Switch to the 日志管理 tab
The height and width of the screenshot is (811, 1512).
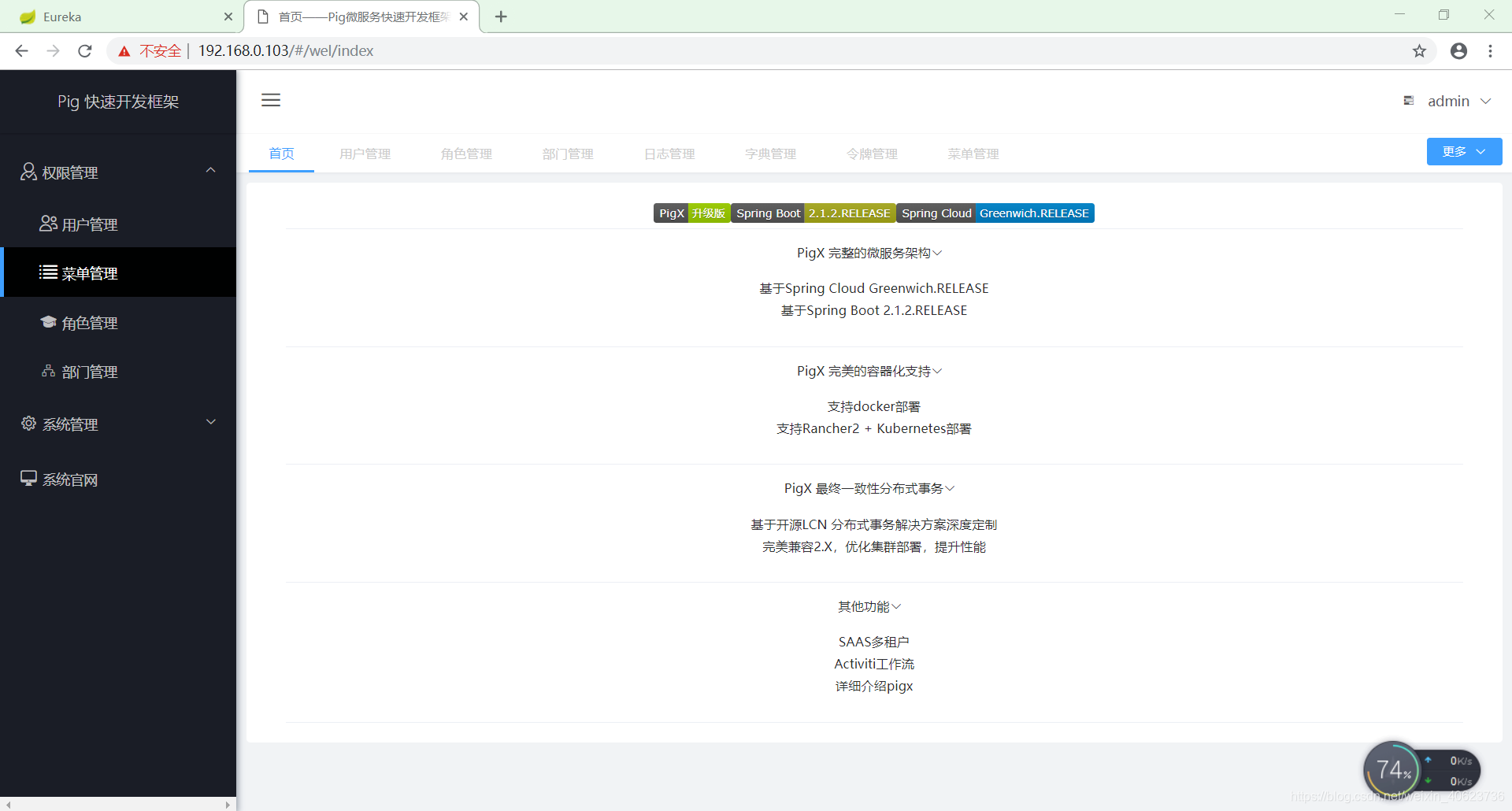[669, 154]
